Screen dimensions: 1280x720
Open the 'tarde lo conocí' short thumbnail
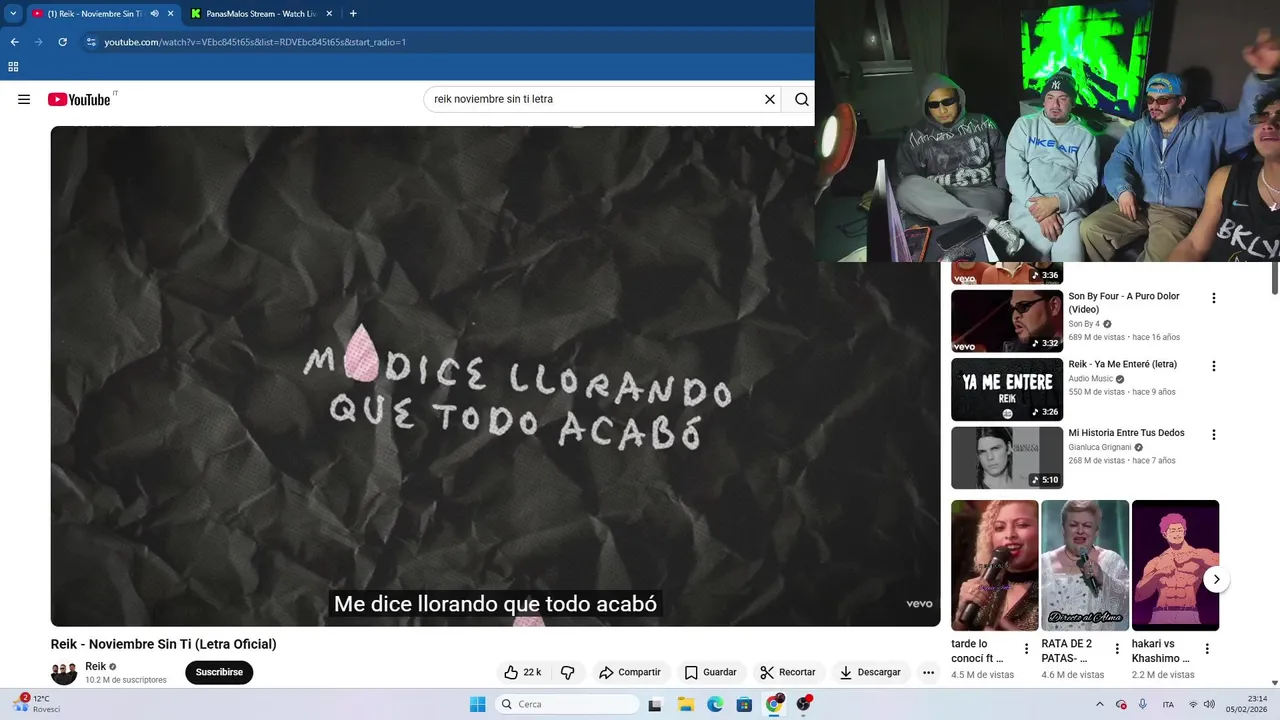pos(995,565)
